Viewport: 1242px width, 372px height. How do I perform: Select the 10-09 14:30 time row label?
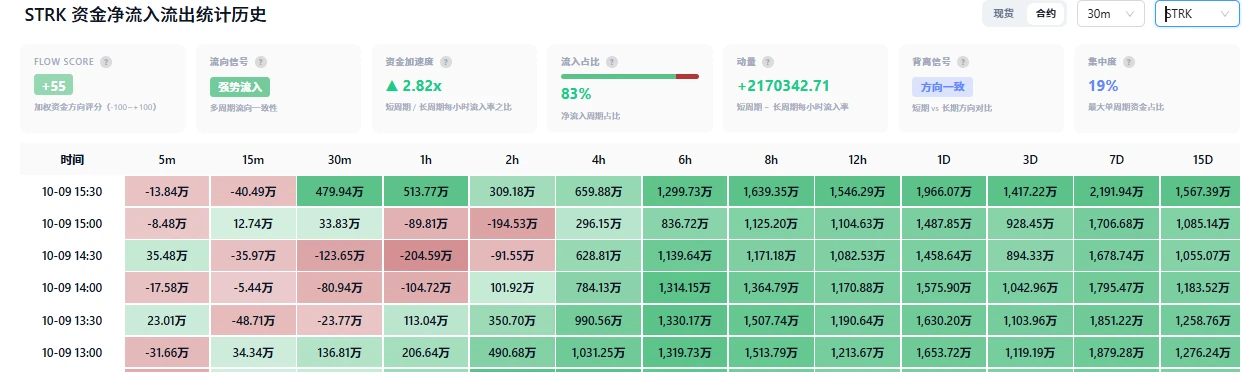72,255
